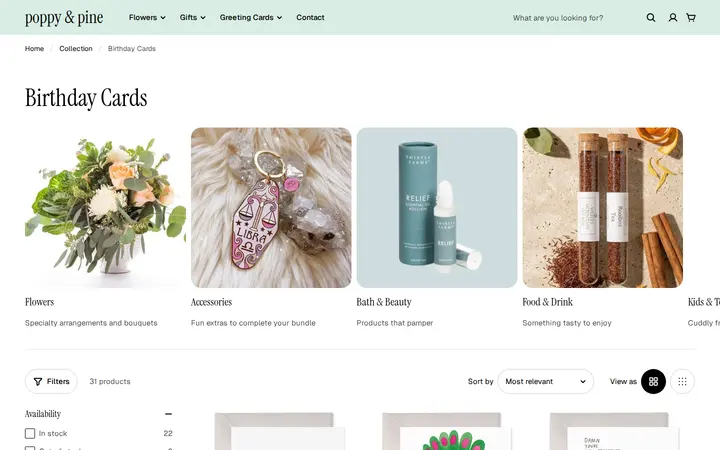Expand the Greeting Cards menu
Image resolution: width=720 pixels, height=450 pixels.
point(251,17)
